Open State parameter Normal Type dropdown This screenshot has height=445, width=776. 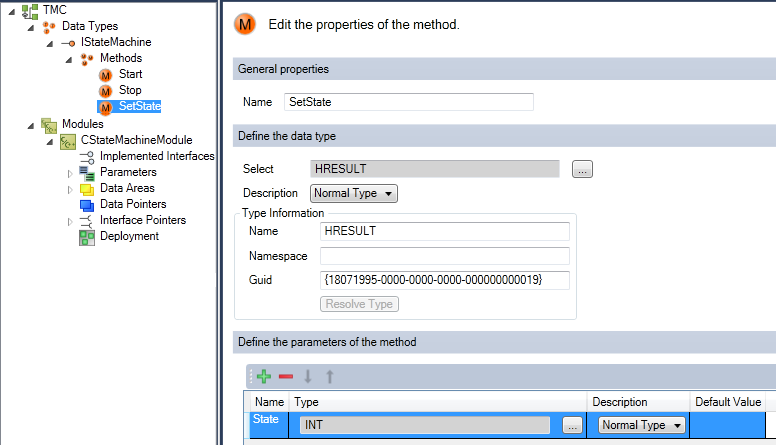[x=642, y=425]
